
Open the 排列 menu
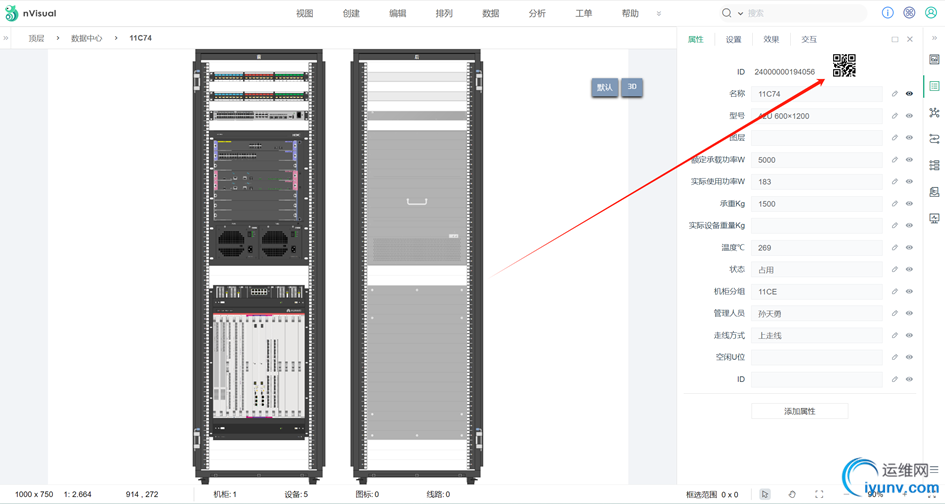pyautogui.click(x=444, y=13)
